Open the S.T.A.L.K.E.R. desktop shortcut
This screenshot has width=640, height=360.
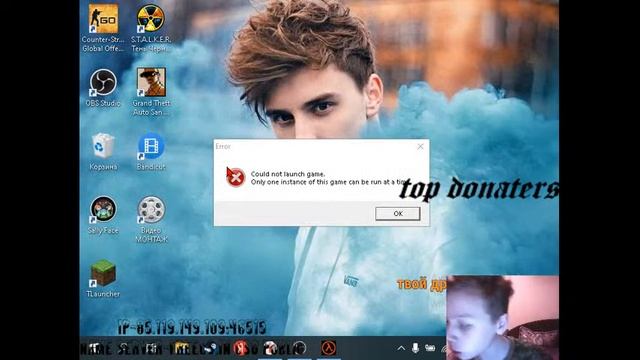pyautogui.click(x=151, y=28)
